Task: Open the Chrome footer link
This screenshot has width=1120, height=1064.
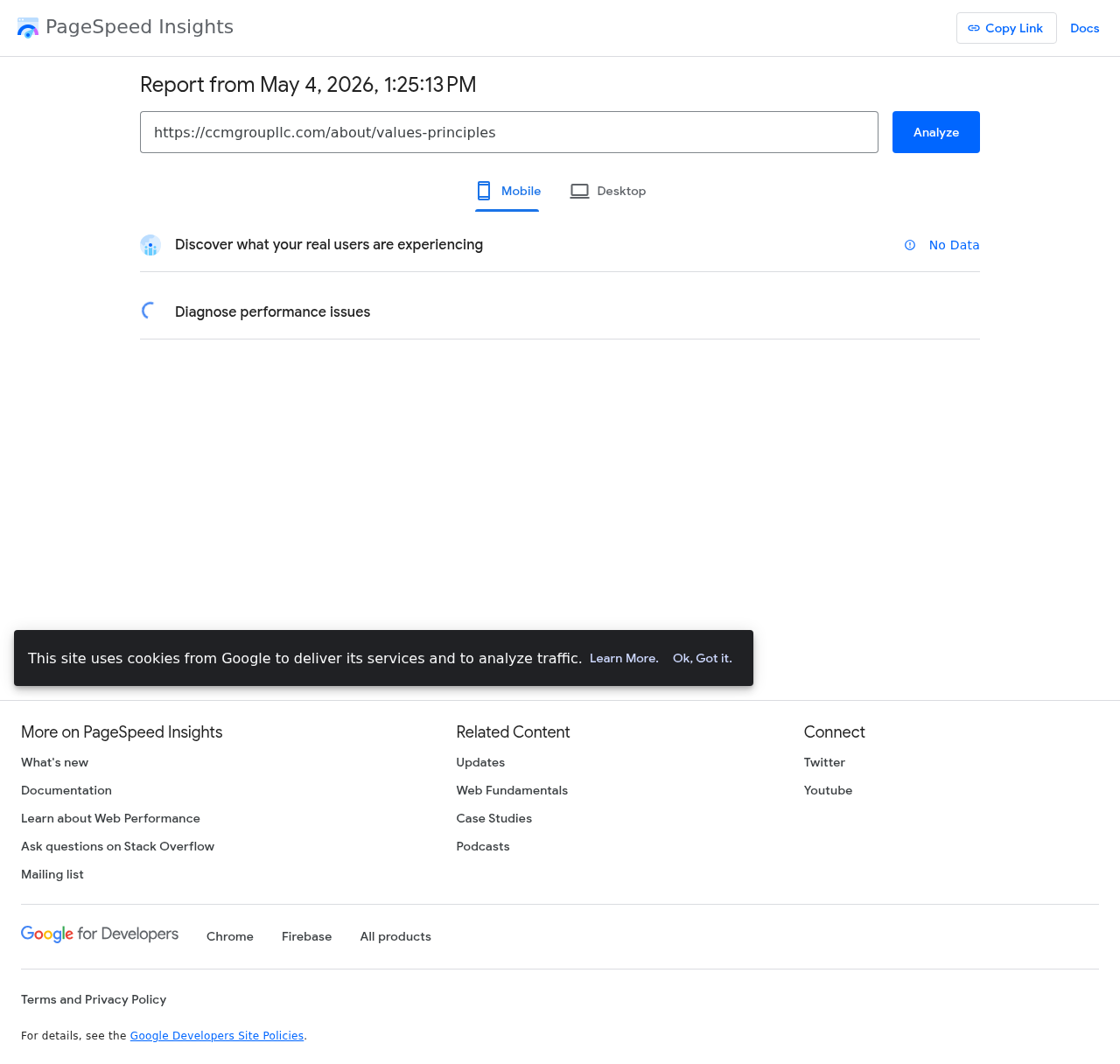Action: [x=230, y=936]
